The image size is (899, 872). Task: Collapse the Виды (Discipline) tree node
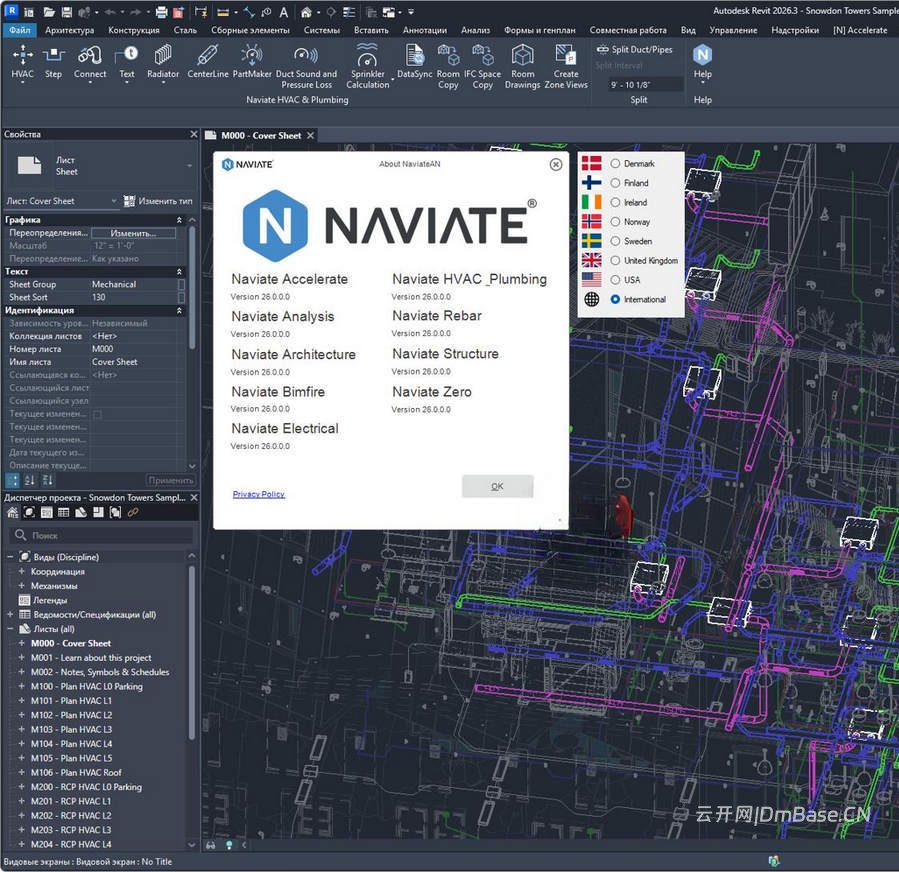click(x=10, y=557)
